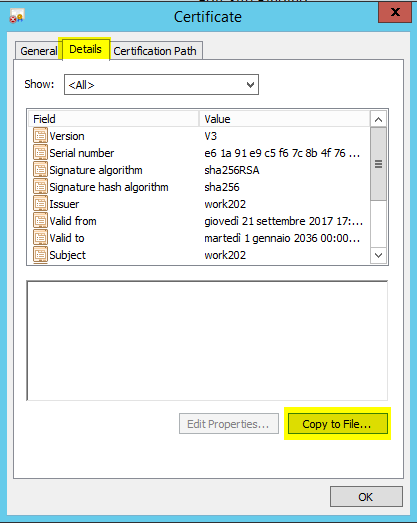Click the Issuer value work202
This screenshot has height=523, width=417.
(225, 204)
